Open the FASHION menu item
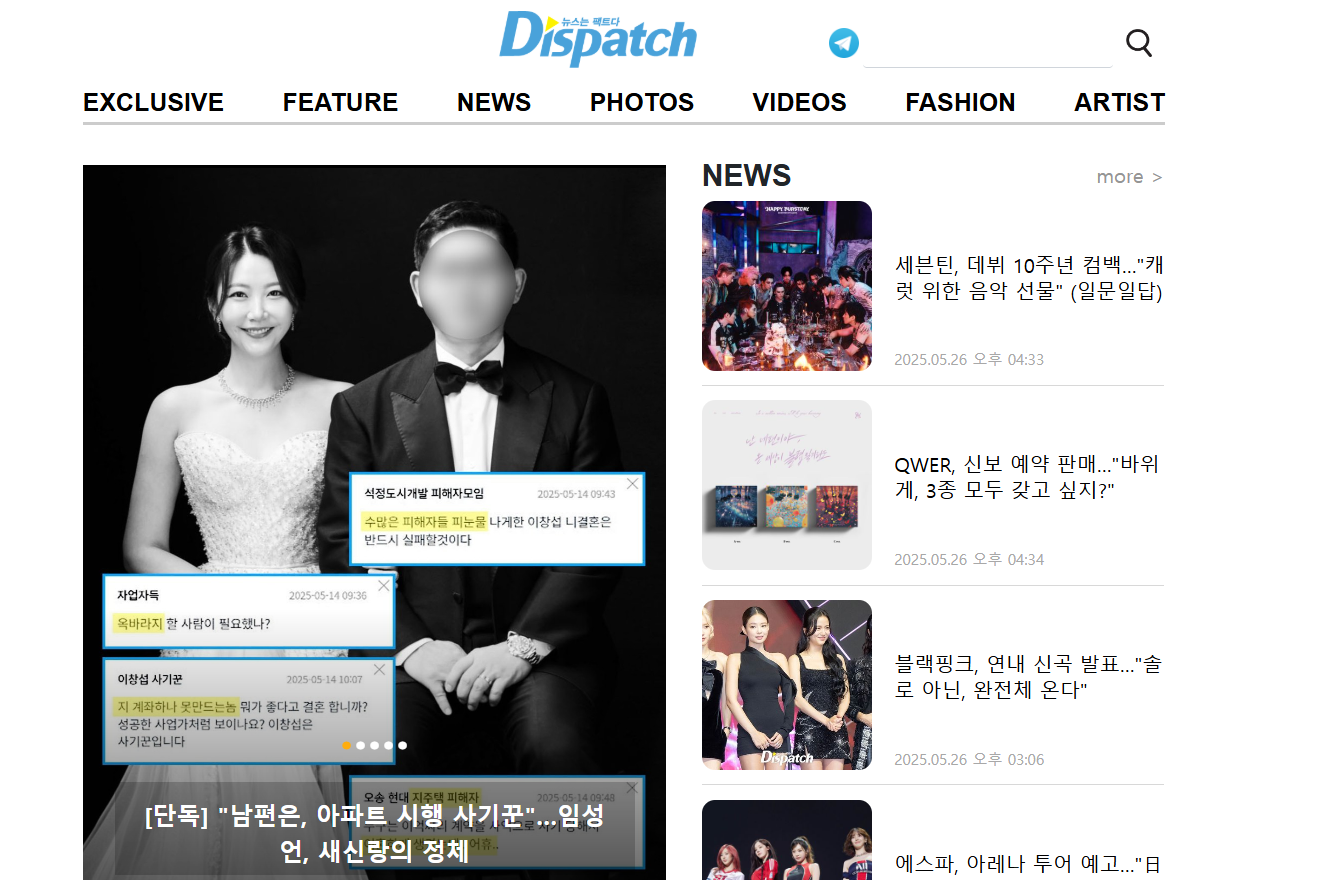This screenshot has height=880, width=1342. [960, 102]
